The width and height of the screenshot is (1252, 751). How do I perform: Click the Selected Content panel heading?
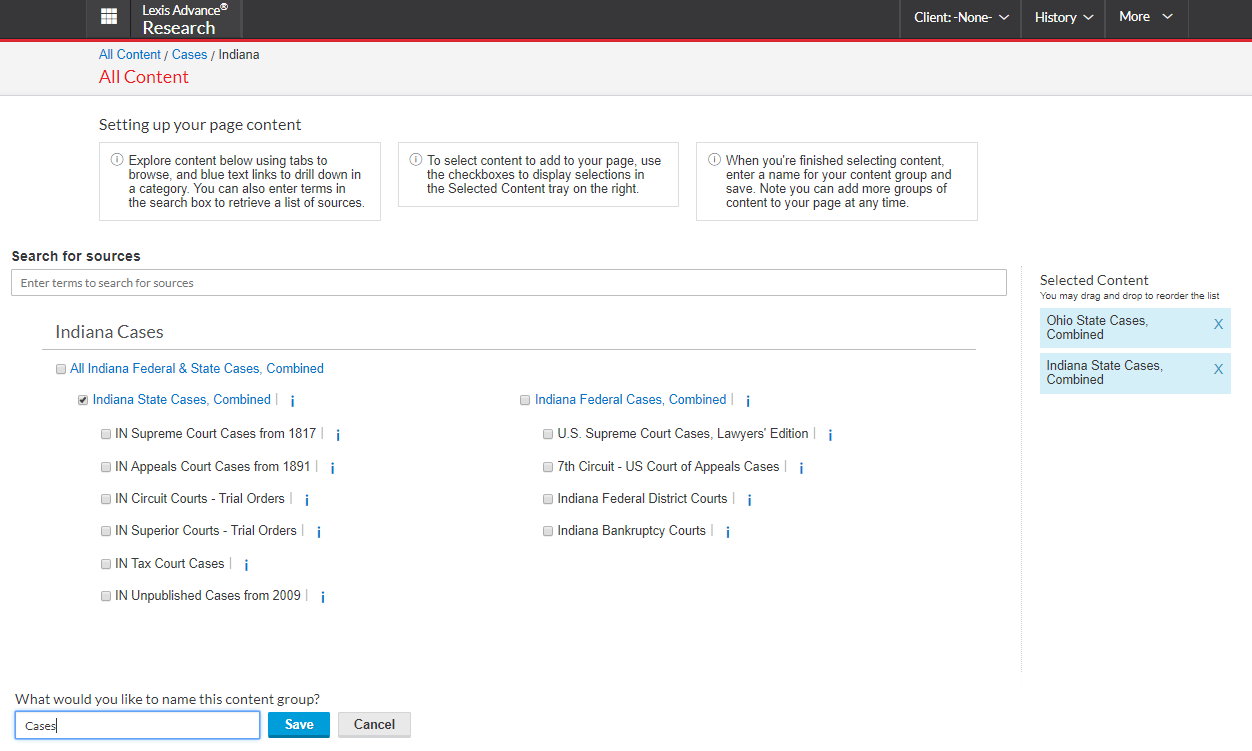click(x=1094, y=281)
